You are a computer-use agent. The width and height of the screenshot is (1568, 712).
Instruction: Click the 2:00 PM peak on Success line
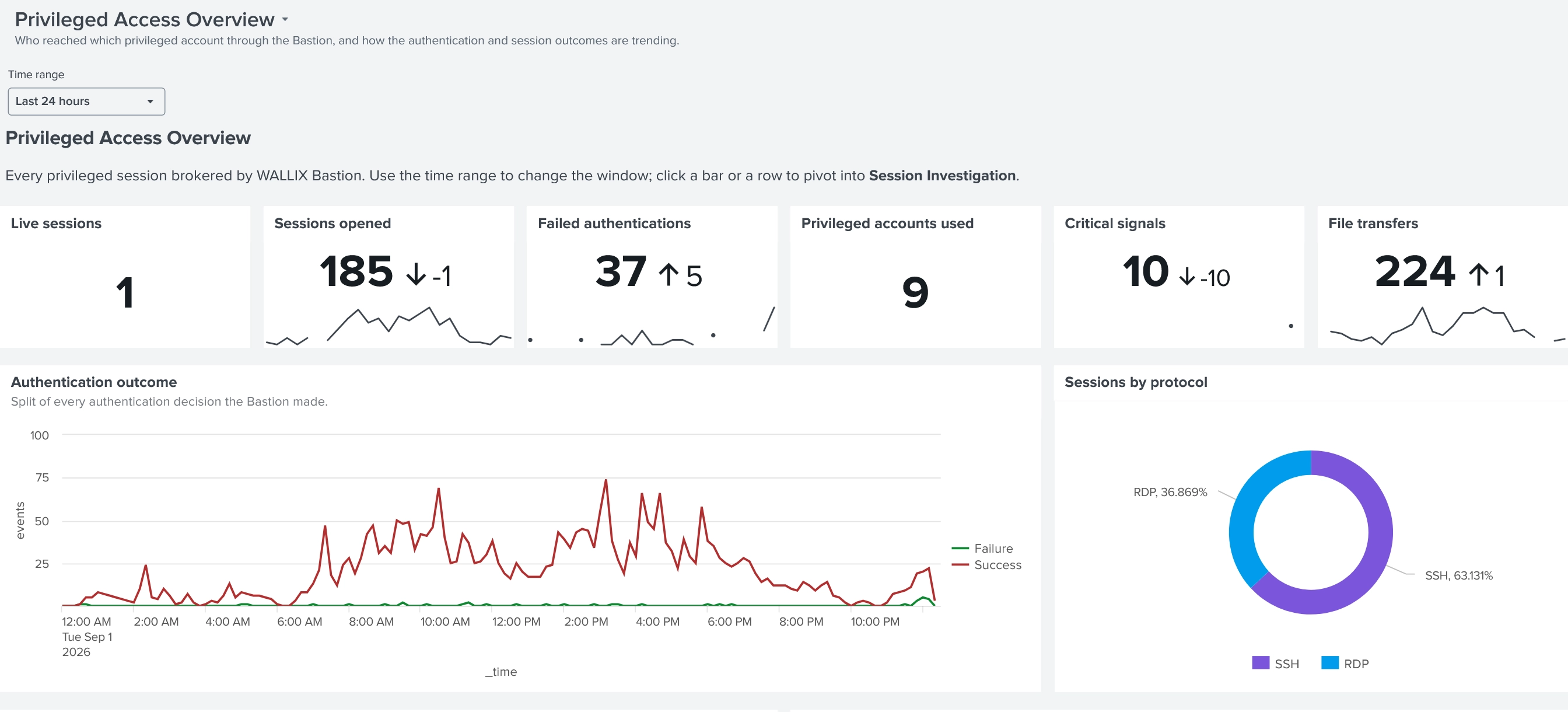(605, 480)
